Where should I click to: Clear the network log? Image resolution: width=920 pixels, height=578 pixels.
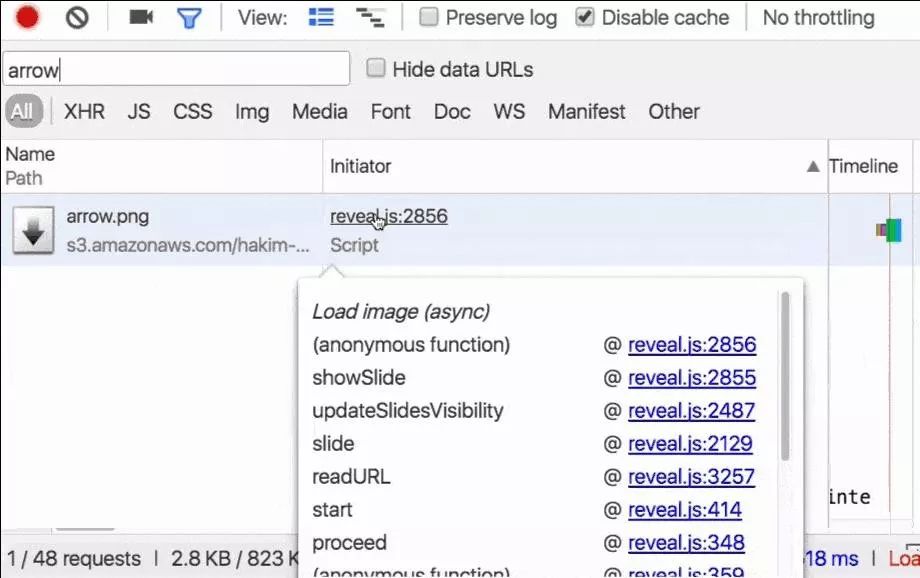point(77,18)
